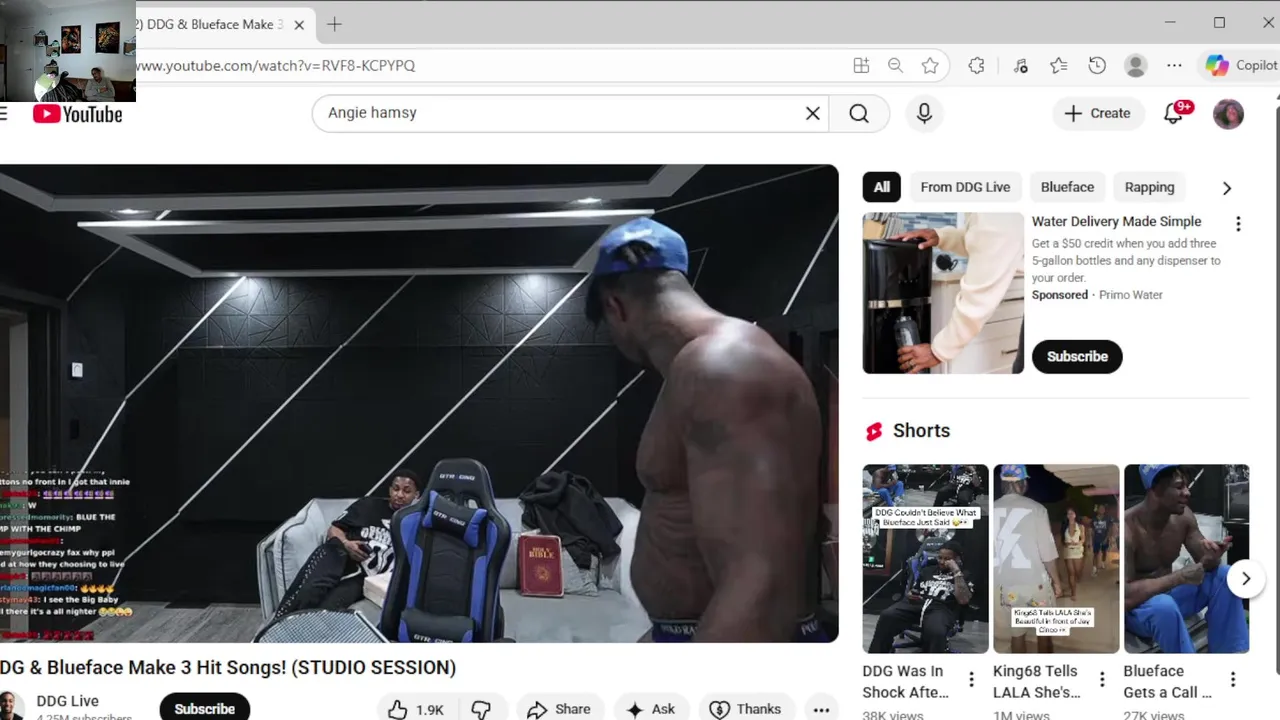
Task: Open options for Blueface Gets a Call short
Action: point(1233,680)
